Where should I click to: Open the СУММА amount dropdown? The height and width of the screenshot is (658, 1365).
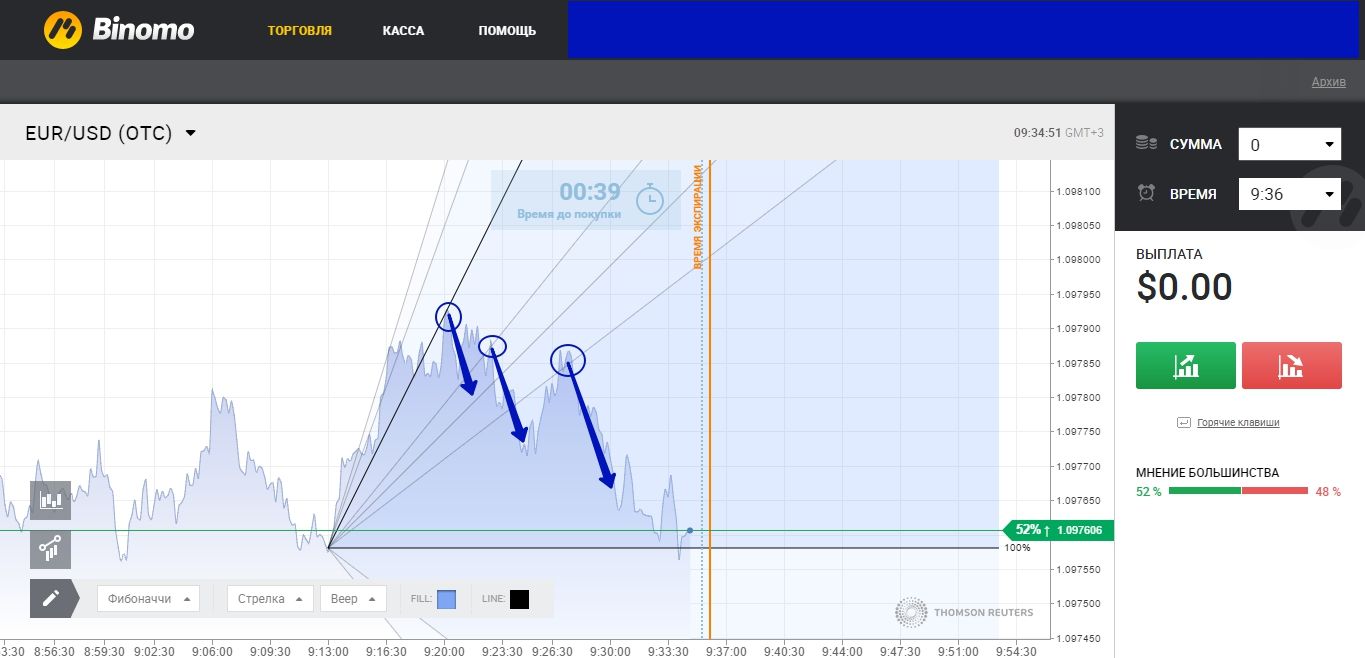click(x=1289, y=144)
